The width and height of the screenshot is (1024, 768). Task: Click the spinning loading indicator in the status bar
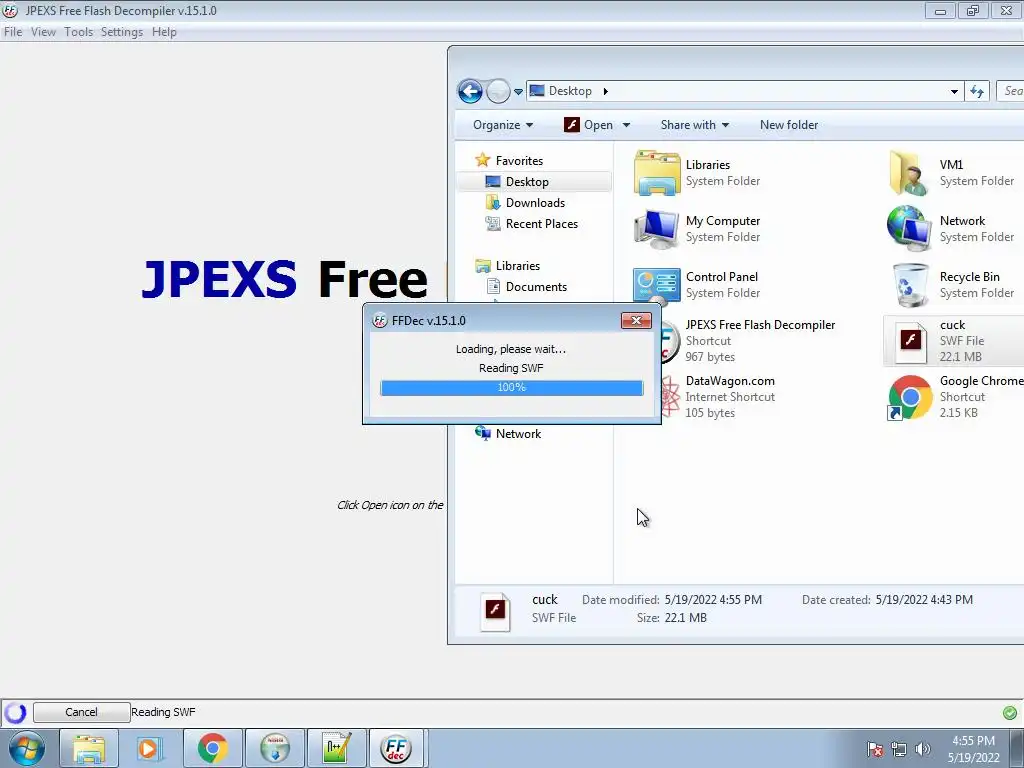[16, 712]
